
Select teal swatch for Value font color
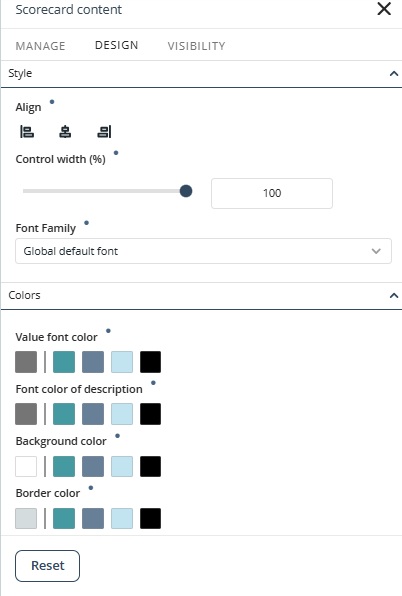tap(64, 362)
